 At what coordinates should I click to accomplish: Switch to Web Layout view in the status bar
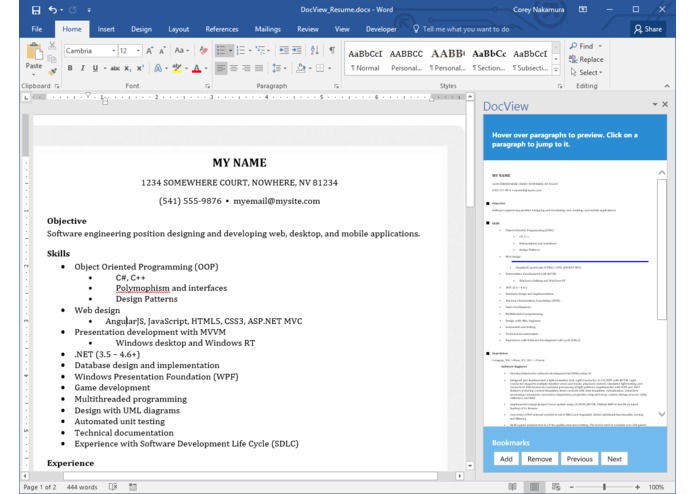tap(556, 487)
